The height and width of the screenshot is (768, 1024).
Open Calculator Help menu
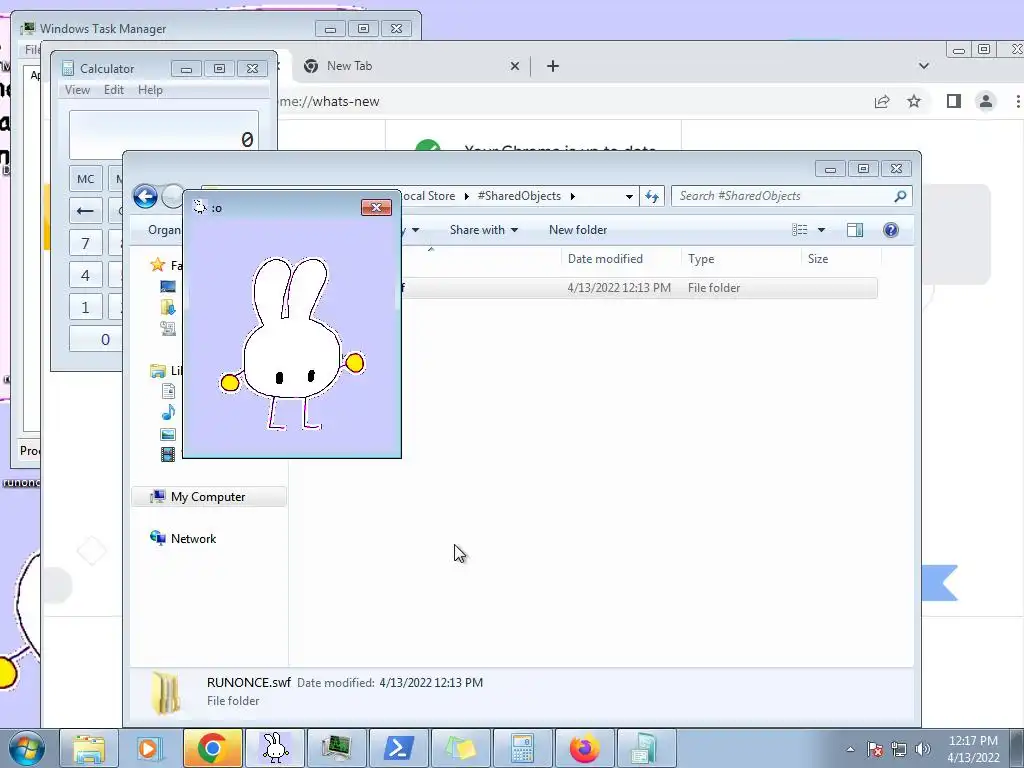pos(150,90)
